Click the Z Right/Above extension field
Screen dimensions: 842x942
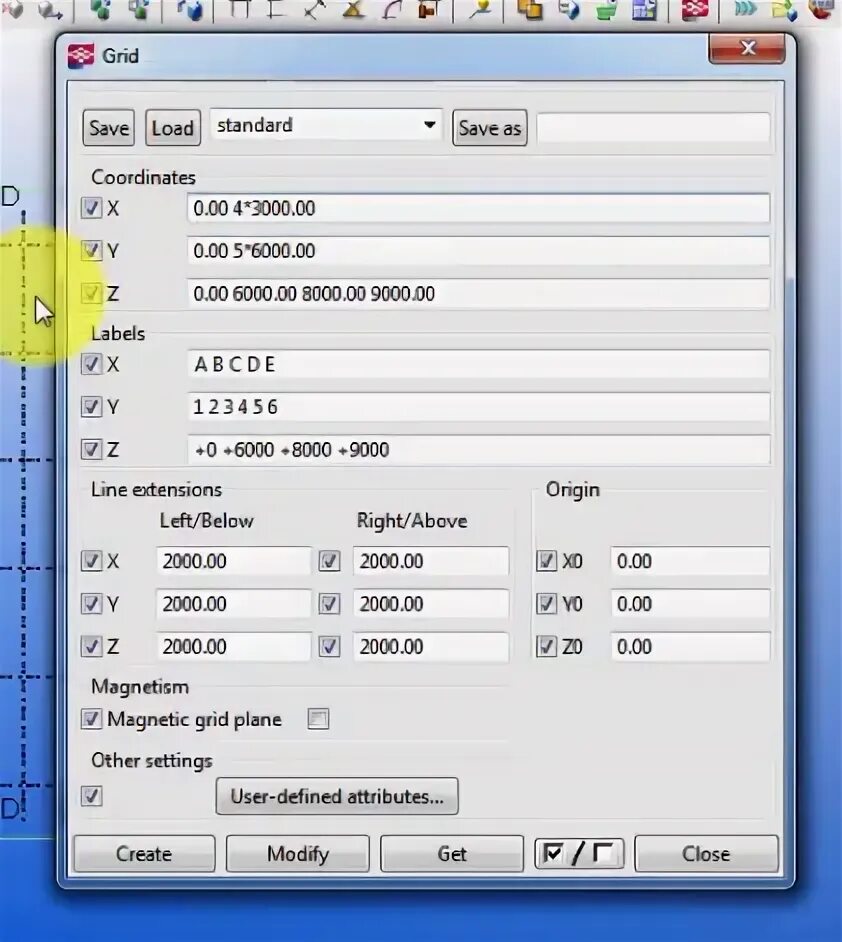431,646
